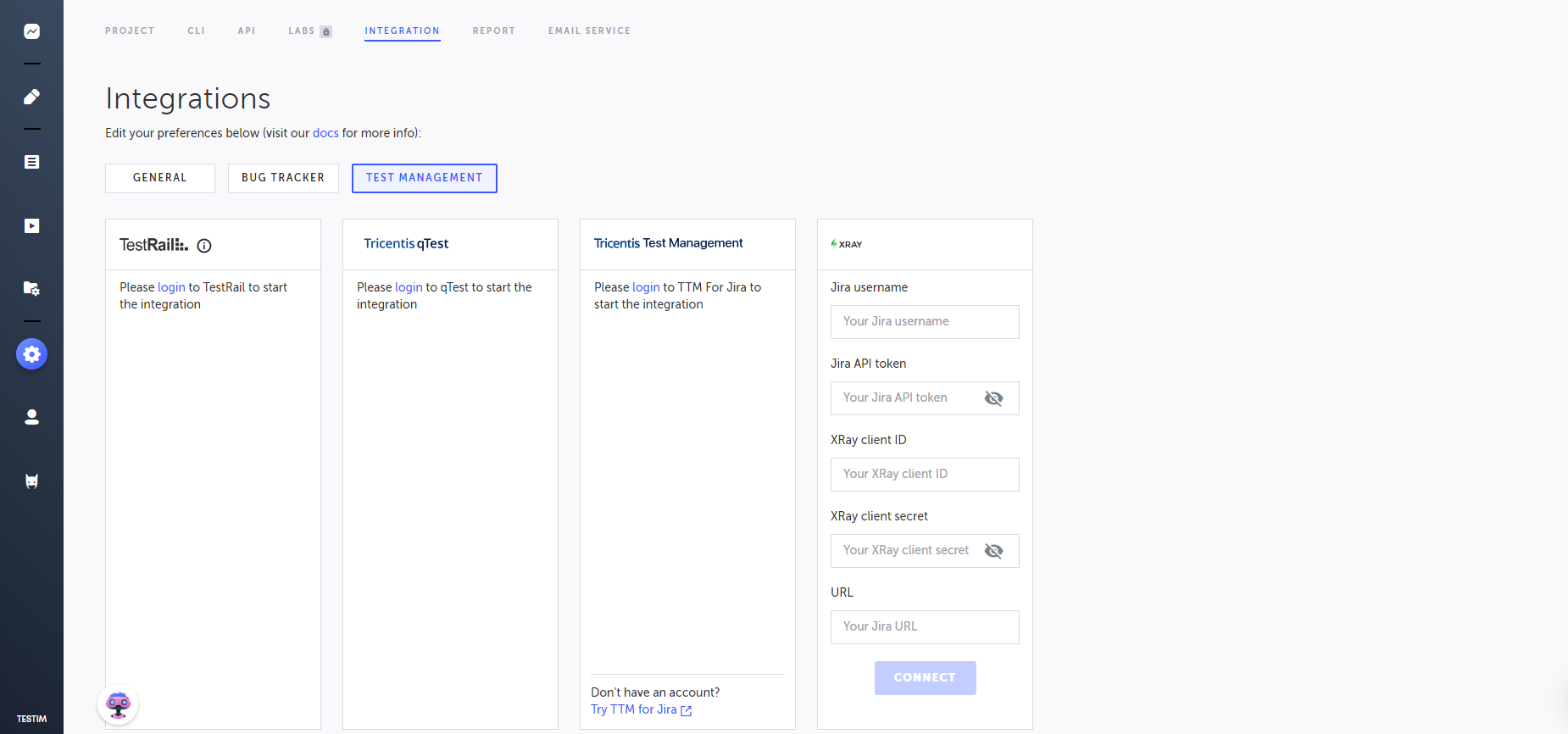Click the Integrations page heading
This screenshot has height=734, width=1568.
(x=188, y=98)
